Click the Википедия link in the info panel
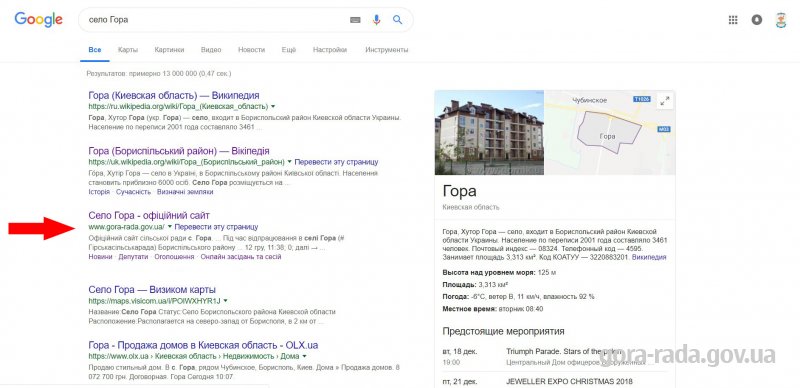 coord(649,257)
